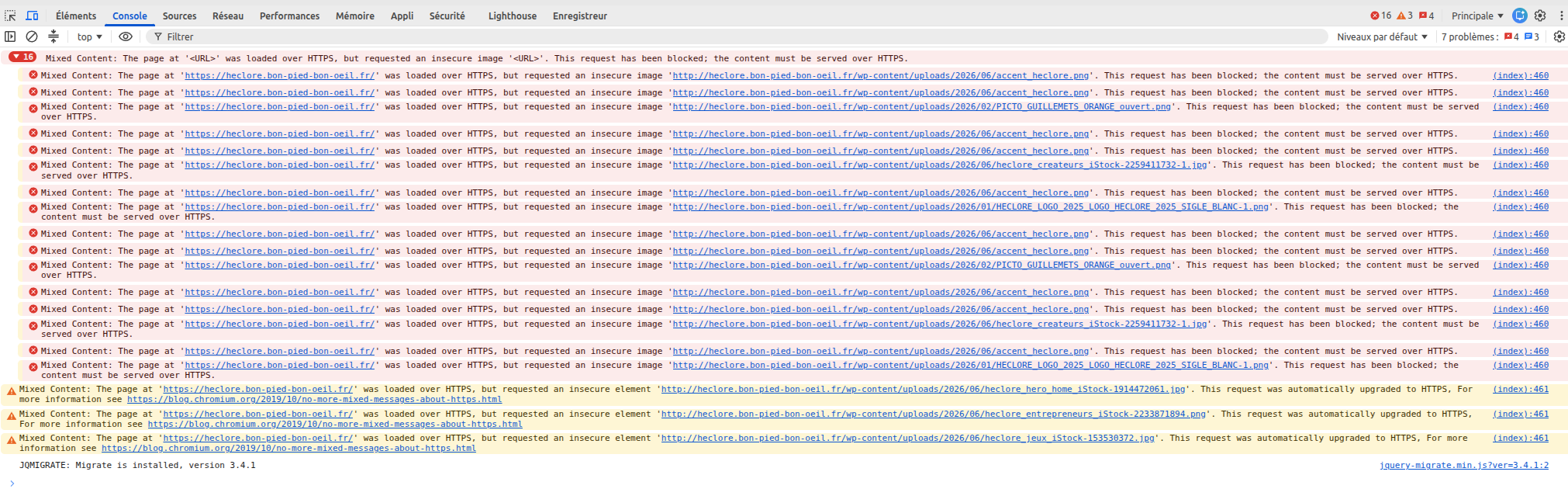Open the top JavaScript context dropdown
This screenshot has height=489, width=1568.
[x=89, y=36]
